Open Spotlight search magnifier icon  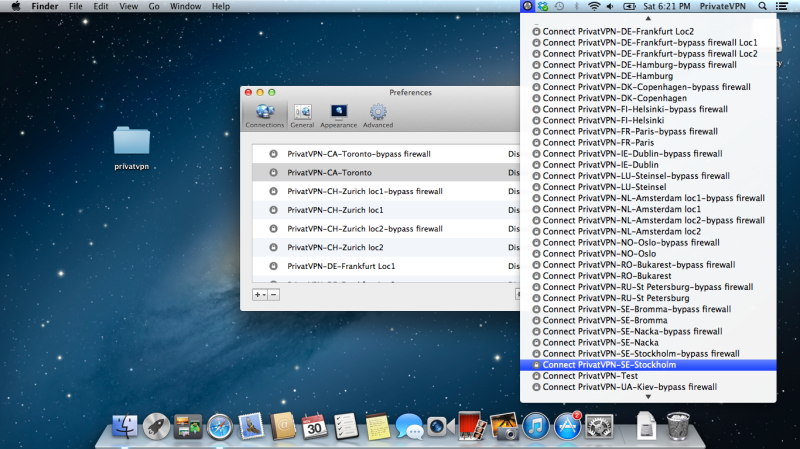(763, 6)
